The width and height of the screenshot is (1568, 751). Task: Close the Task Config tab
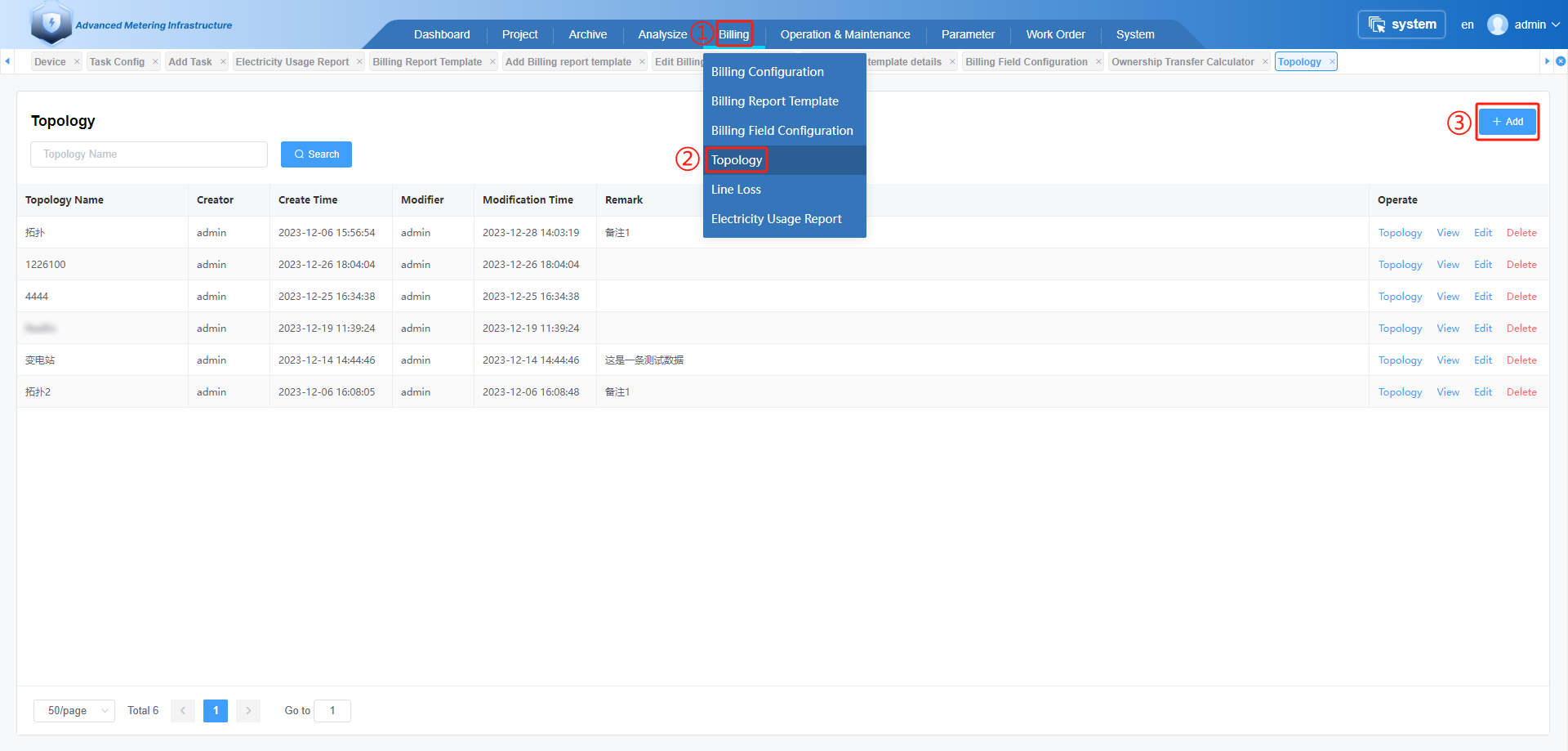[x=155, y=62]
